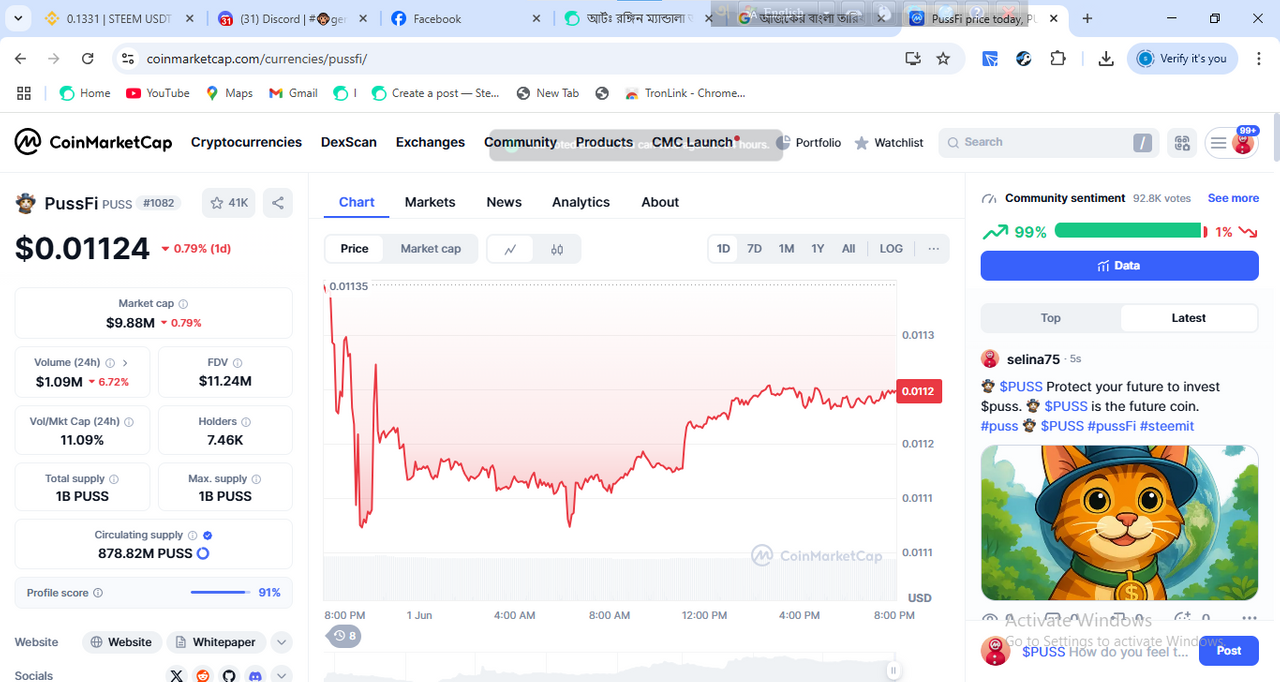Click See more in Community sentiment
Image resolution: width=1280 pixels, height=682 pixels.
coord(1233,198)
